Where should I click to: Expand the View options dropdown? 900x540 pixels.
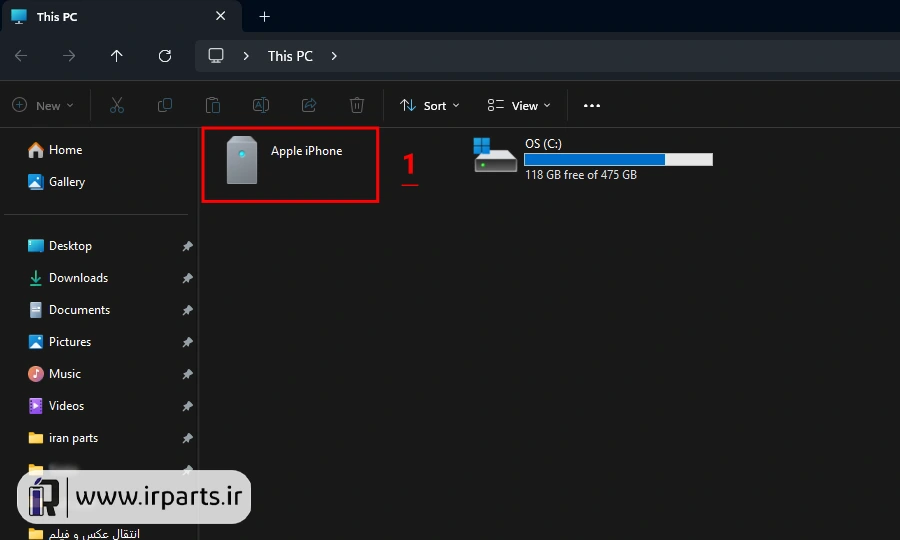click(519, 106)
